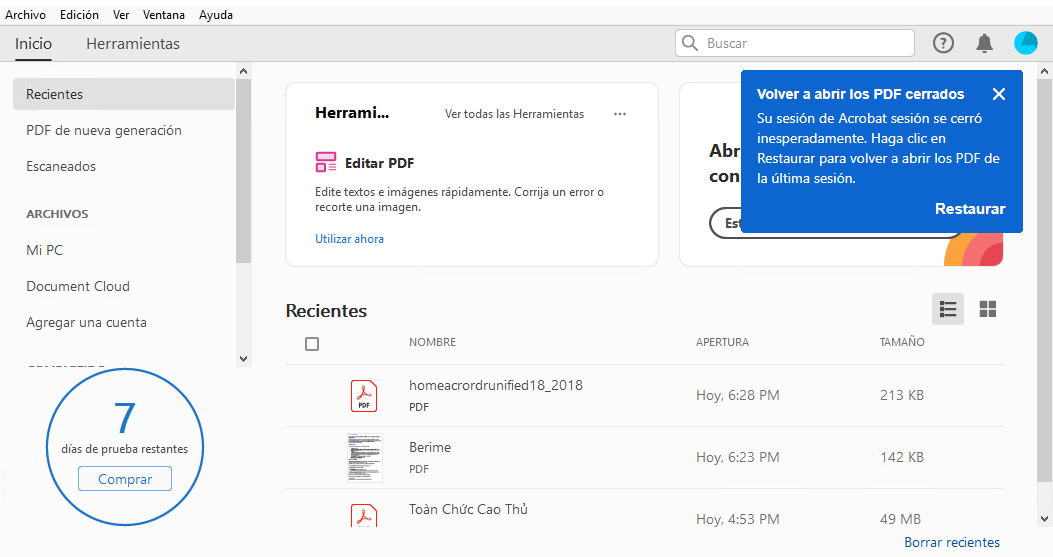Click the Restaurar button

970,209
